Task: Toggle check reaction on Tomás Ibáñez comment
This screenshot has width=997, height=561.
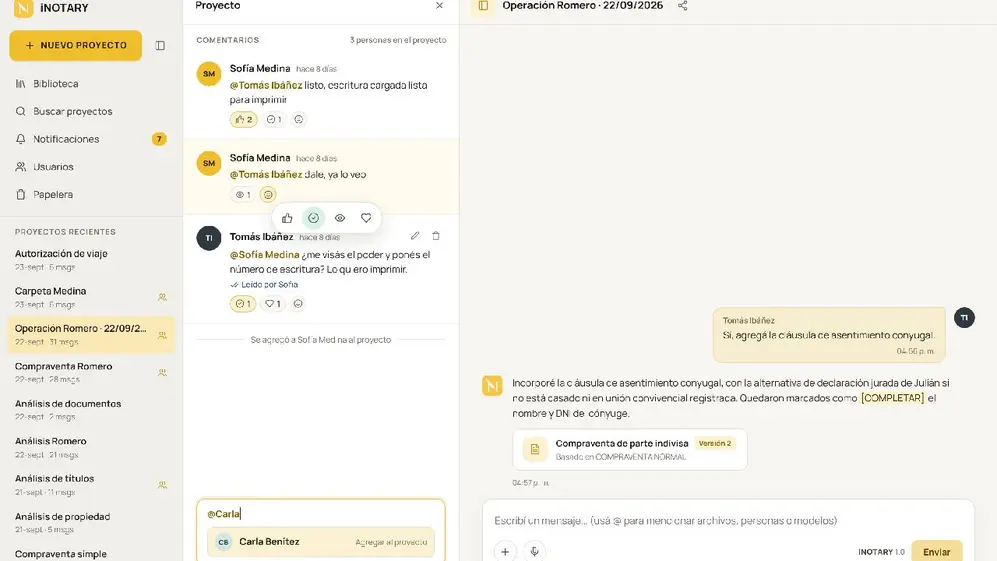Action: pyautogui.click(x=243, y=304)
